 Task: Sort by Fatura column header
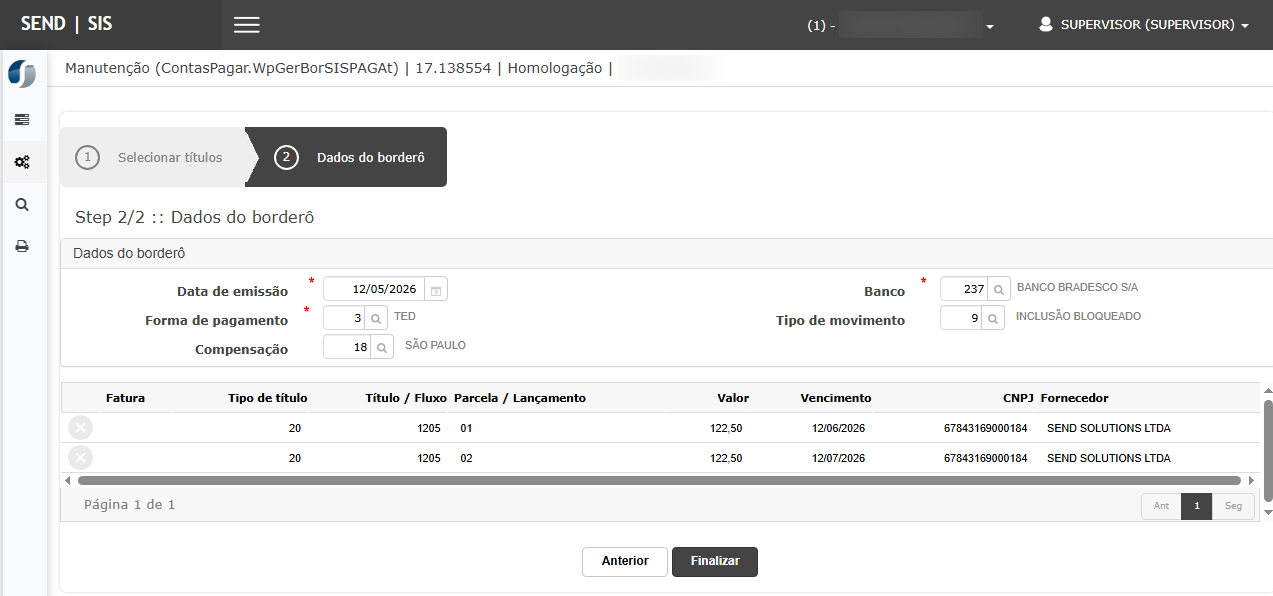click(125, 398)
